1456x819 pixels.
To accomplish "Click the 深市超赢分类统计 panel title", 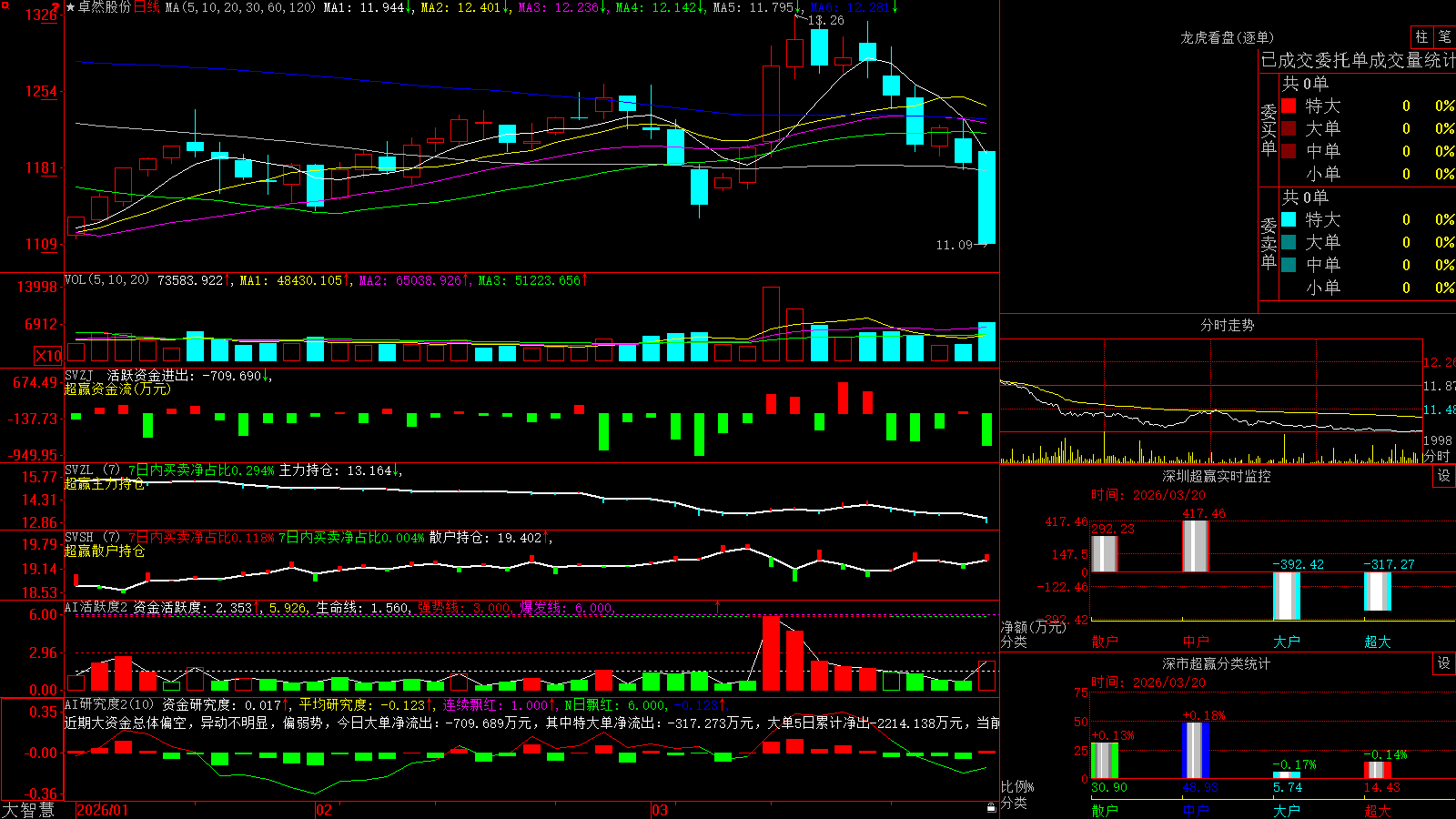I will tap(1217, 663).
